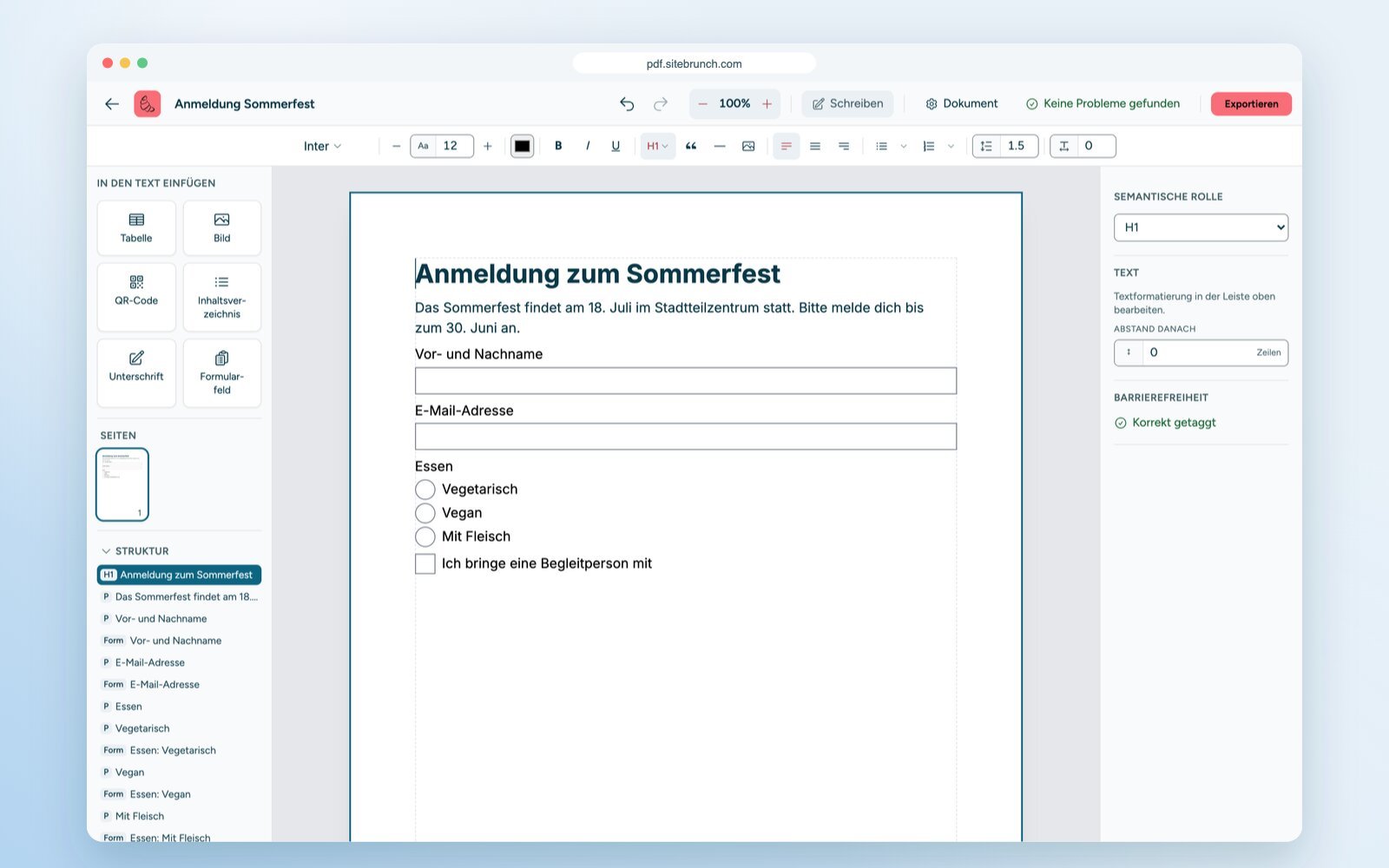This screenshot has height=868, width=1389.
Task: Select the Vegan radio button
Action: 425,513
